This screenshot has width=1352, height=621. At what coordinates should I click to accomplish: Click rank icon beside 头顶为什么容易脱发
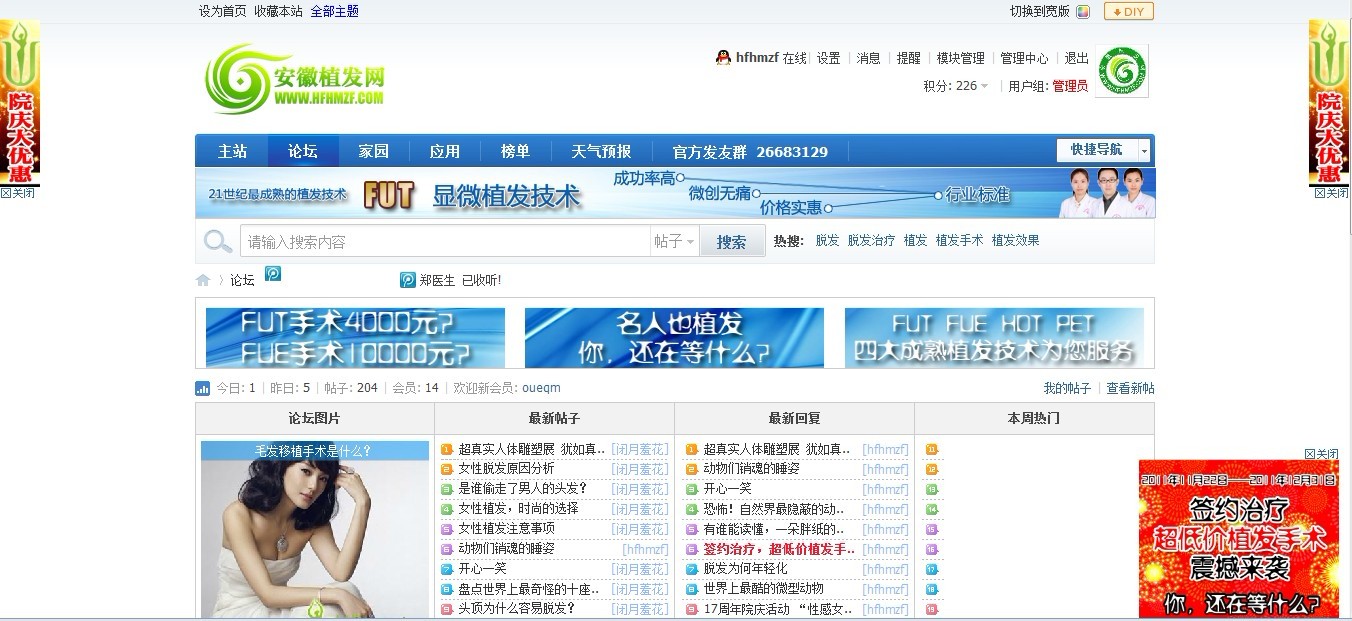[447, 609]
